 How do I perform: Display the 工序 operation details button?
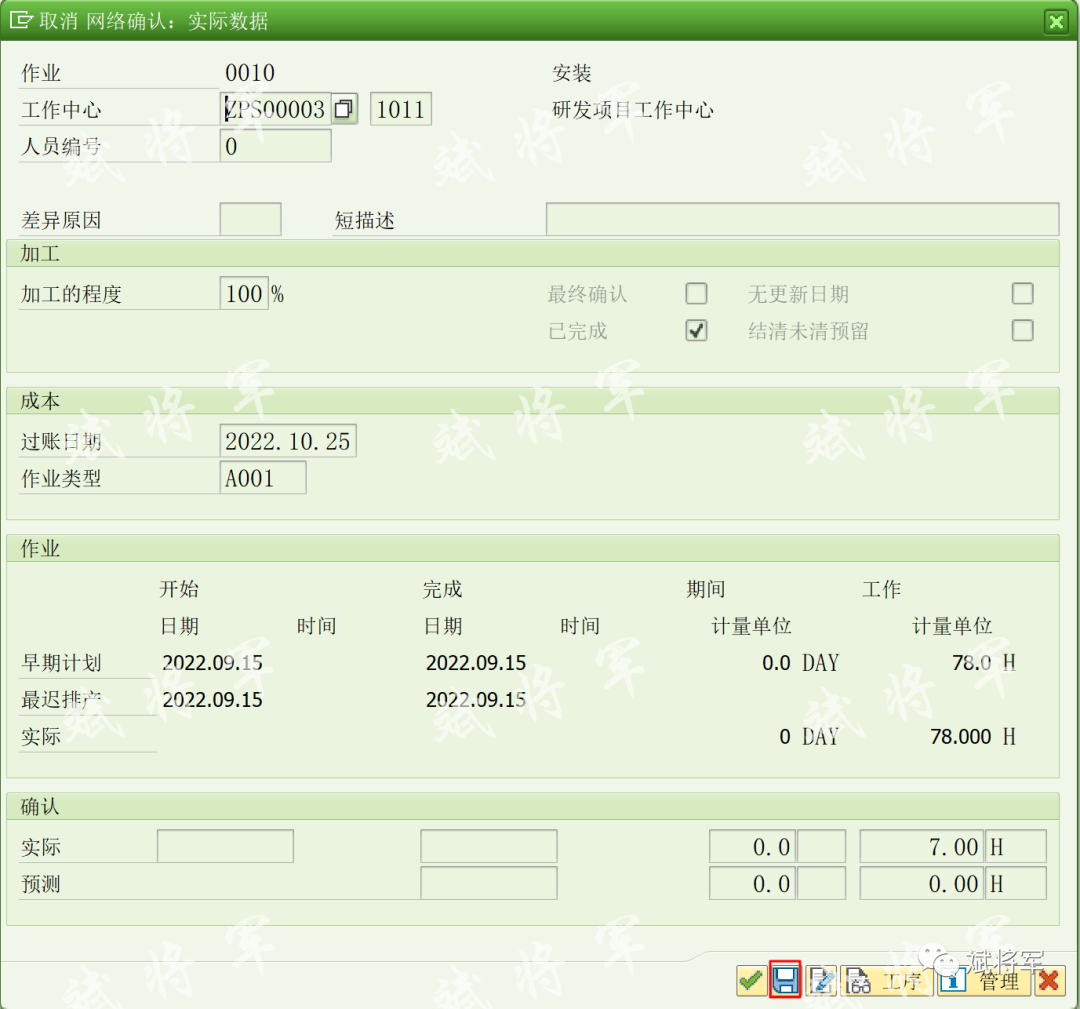click(x=886, y=980)
